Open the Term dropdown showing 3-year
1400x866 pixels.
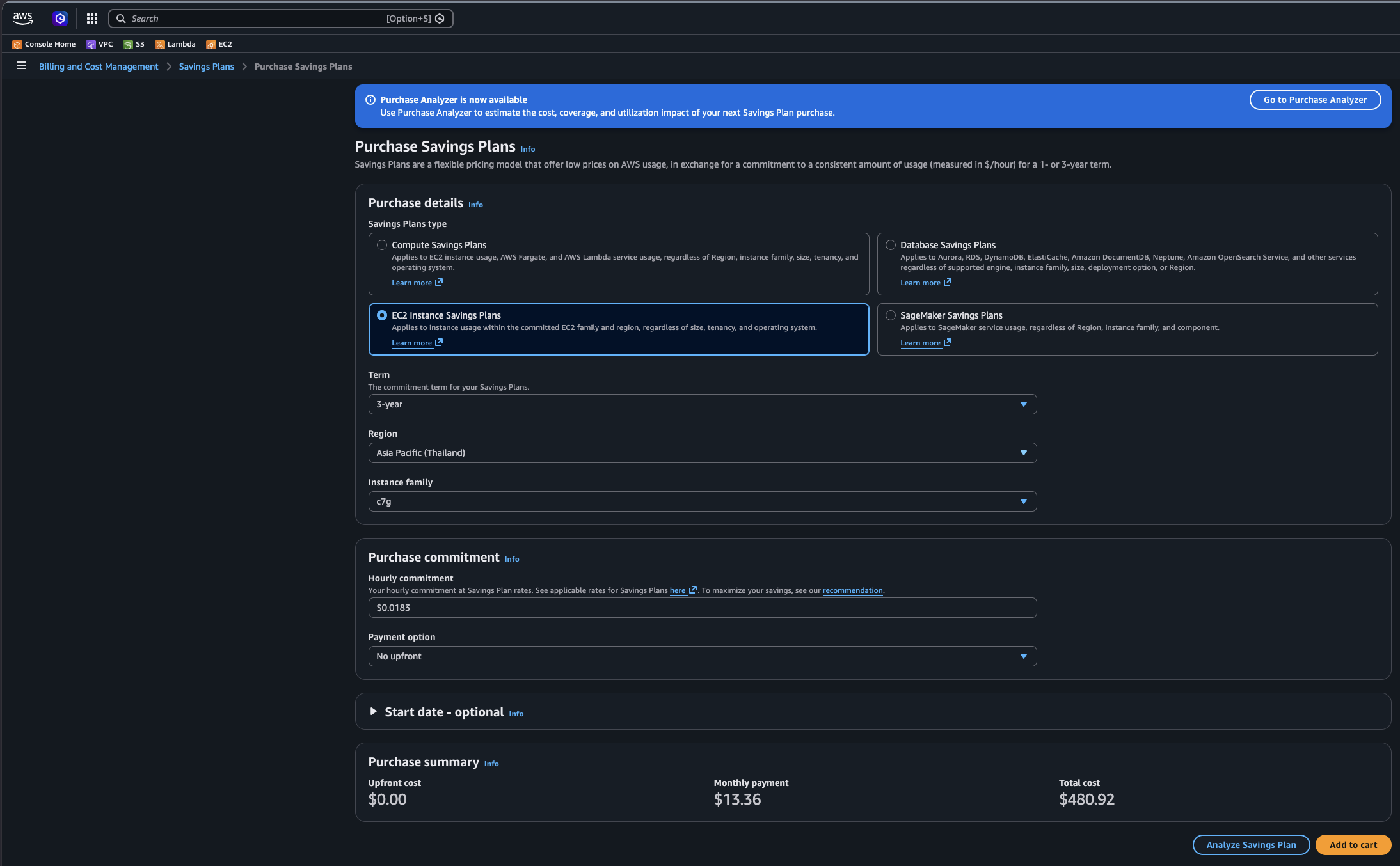pyautogui.click(x=703, y=404)
